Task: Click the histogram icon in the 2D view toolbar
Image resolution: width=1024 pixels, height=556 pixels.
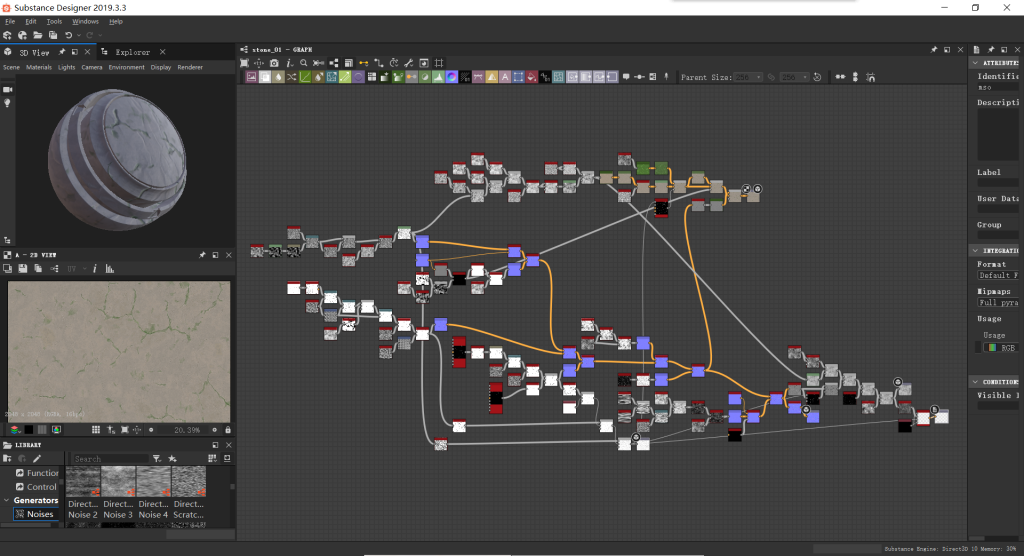Action: (x=108, y=268)
